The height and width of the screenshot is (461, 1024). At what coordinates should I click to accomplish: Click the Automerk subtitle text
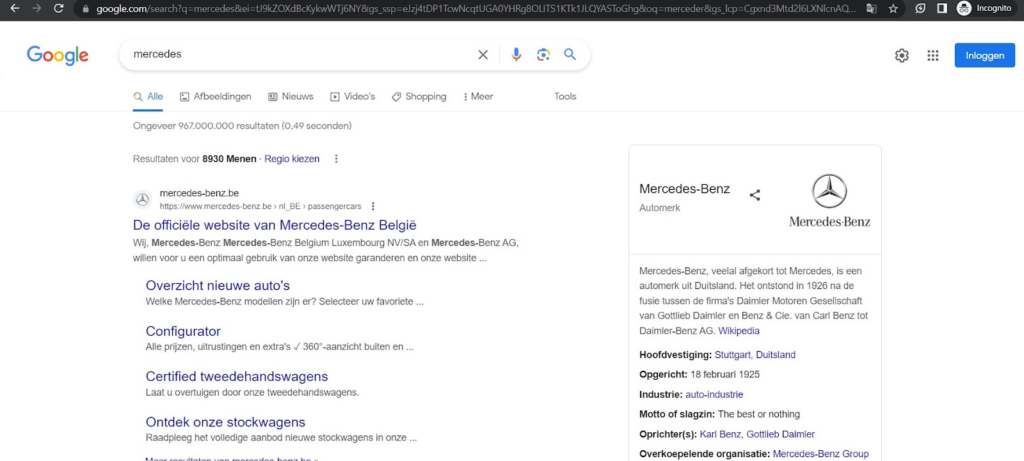pyautogui.click(x=660, y=208)
